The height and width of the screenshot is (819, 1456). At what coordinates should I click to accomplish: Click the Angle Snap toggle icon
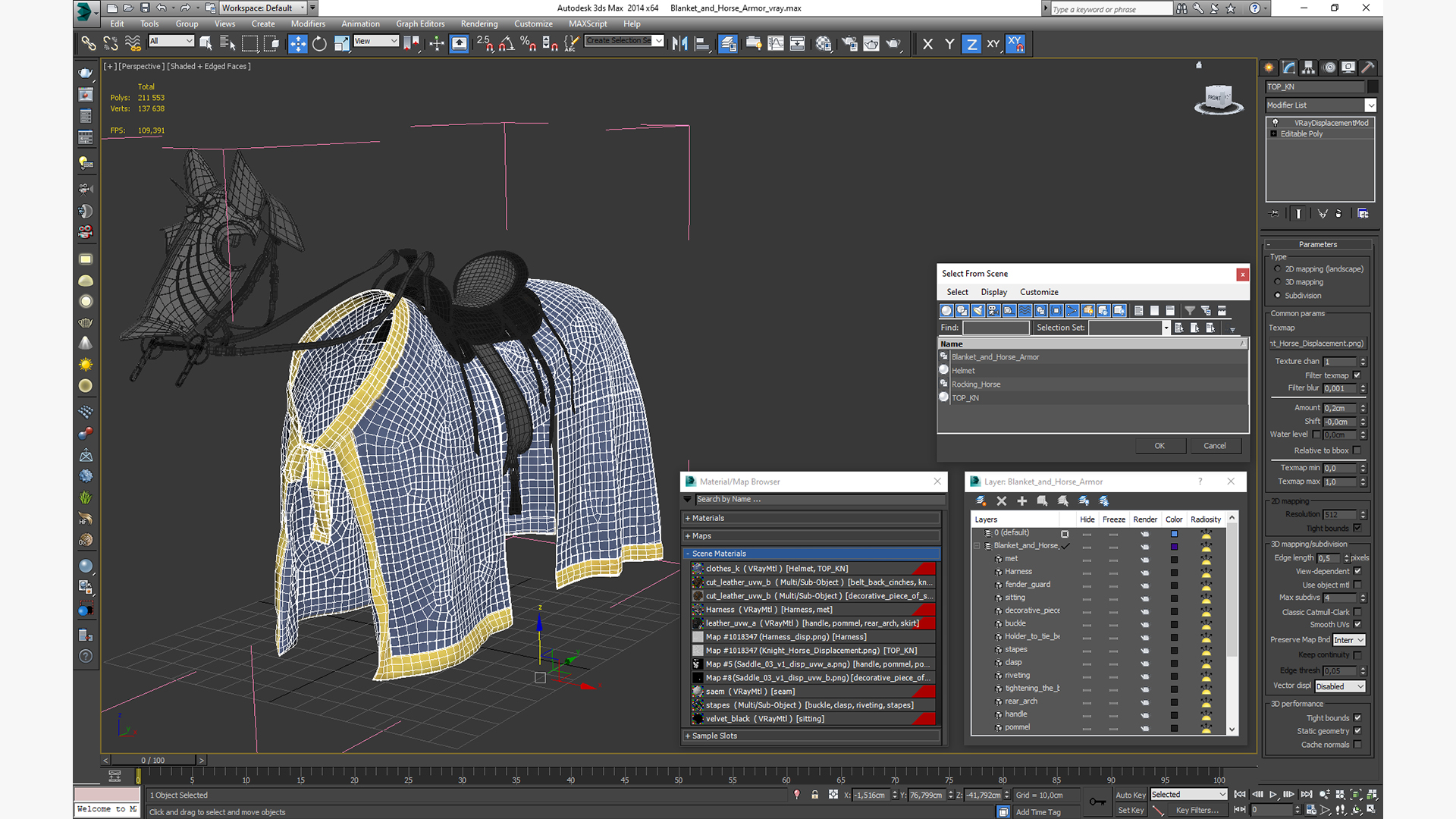point(507,44)
